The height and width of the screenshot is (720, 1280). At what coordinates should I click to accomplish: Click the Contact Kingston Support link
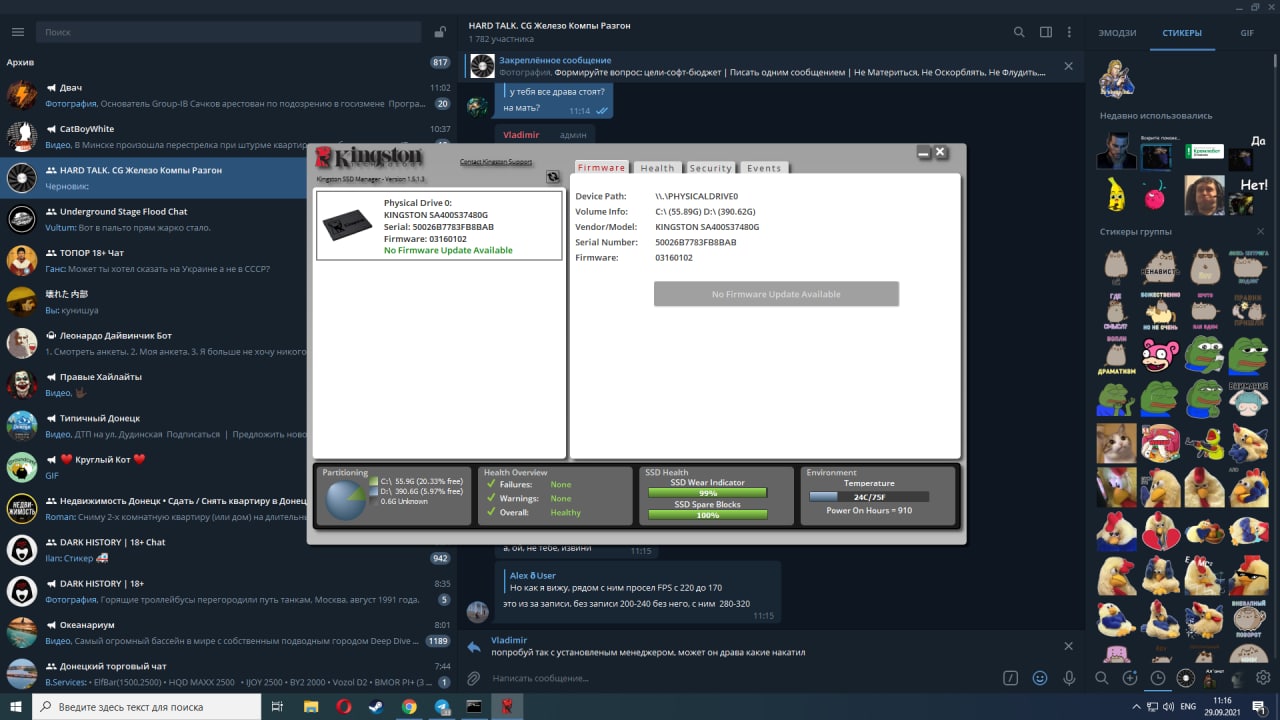(496, 162)
